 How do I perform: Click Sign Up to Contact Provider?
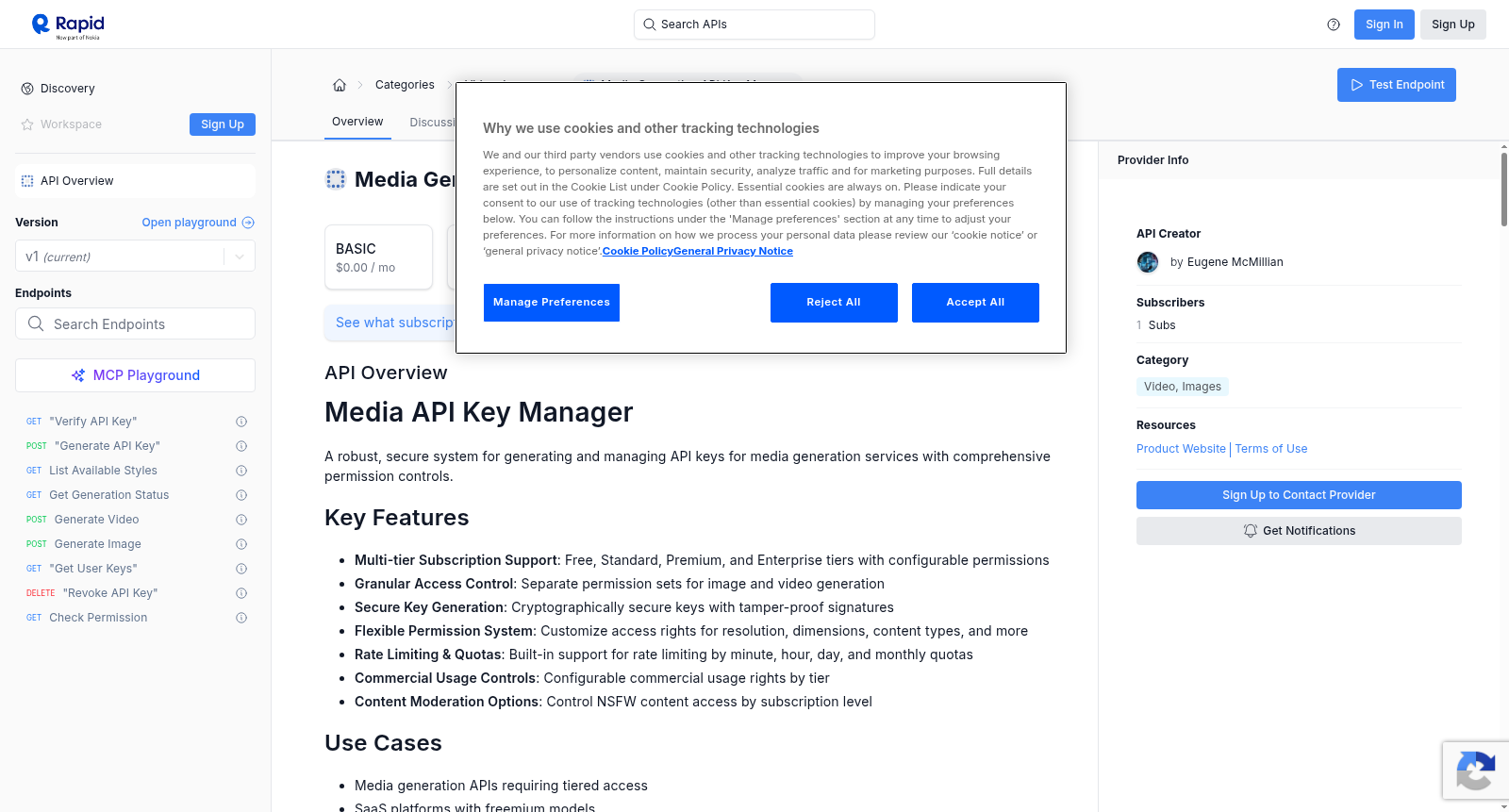[1299, 495]
